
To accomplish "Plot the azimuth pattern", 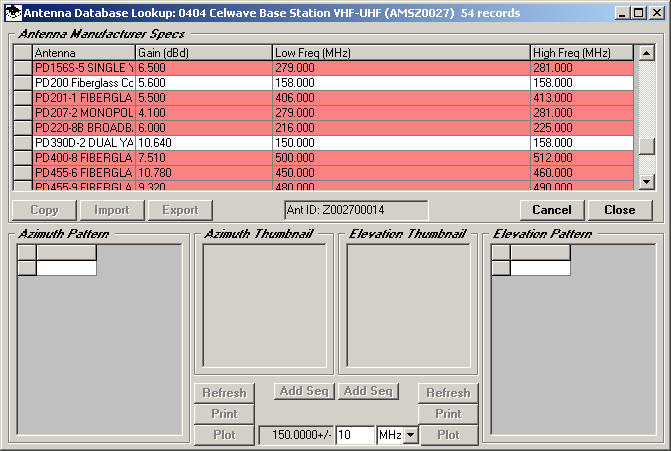I will click(224, 435).
